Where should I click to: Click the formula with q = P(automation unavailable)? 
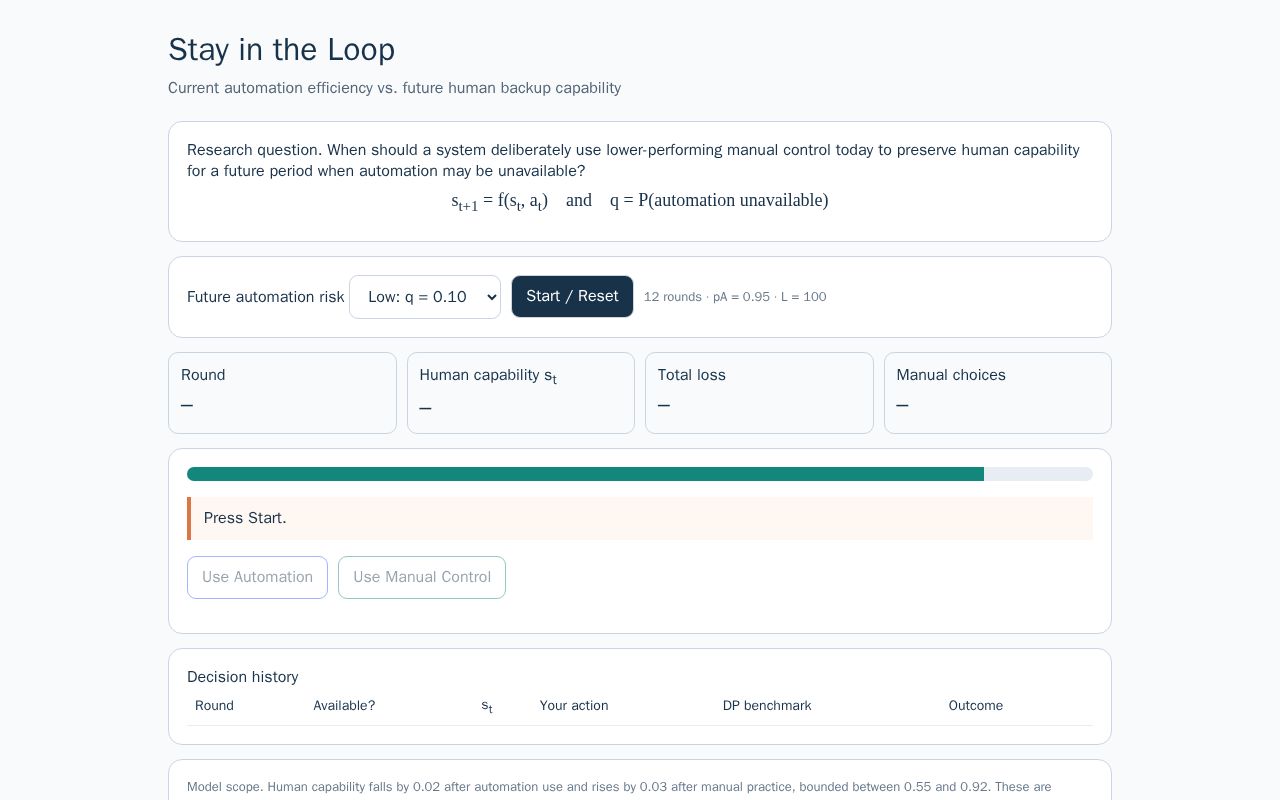tap(640, 201)
